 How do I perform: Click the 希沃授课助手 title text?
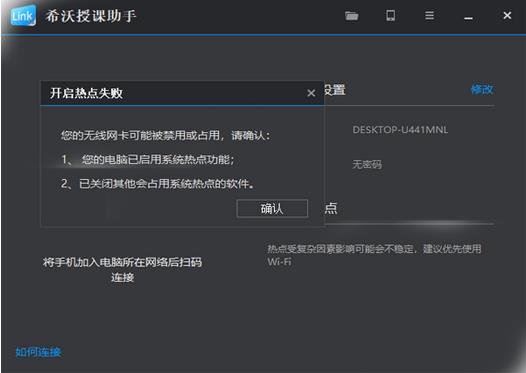pyautogui.click(x=91, y=16)
